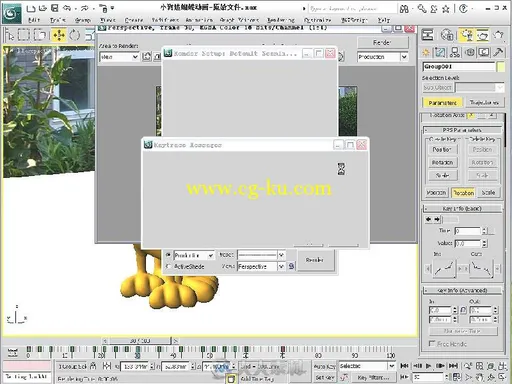Activate Select and Move tool
This screenshot has width=512, height=384.
pos(59,35)
